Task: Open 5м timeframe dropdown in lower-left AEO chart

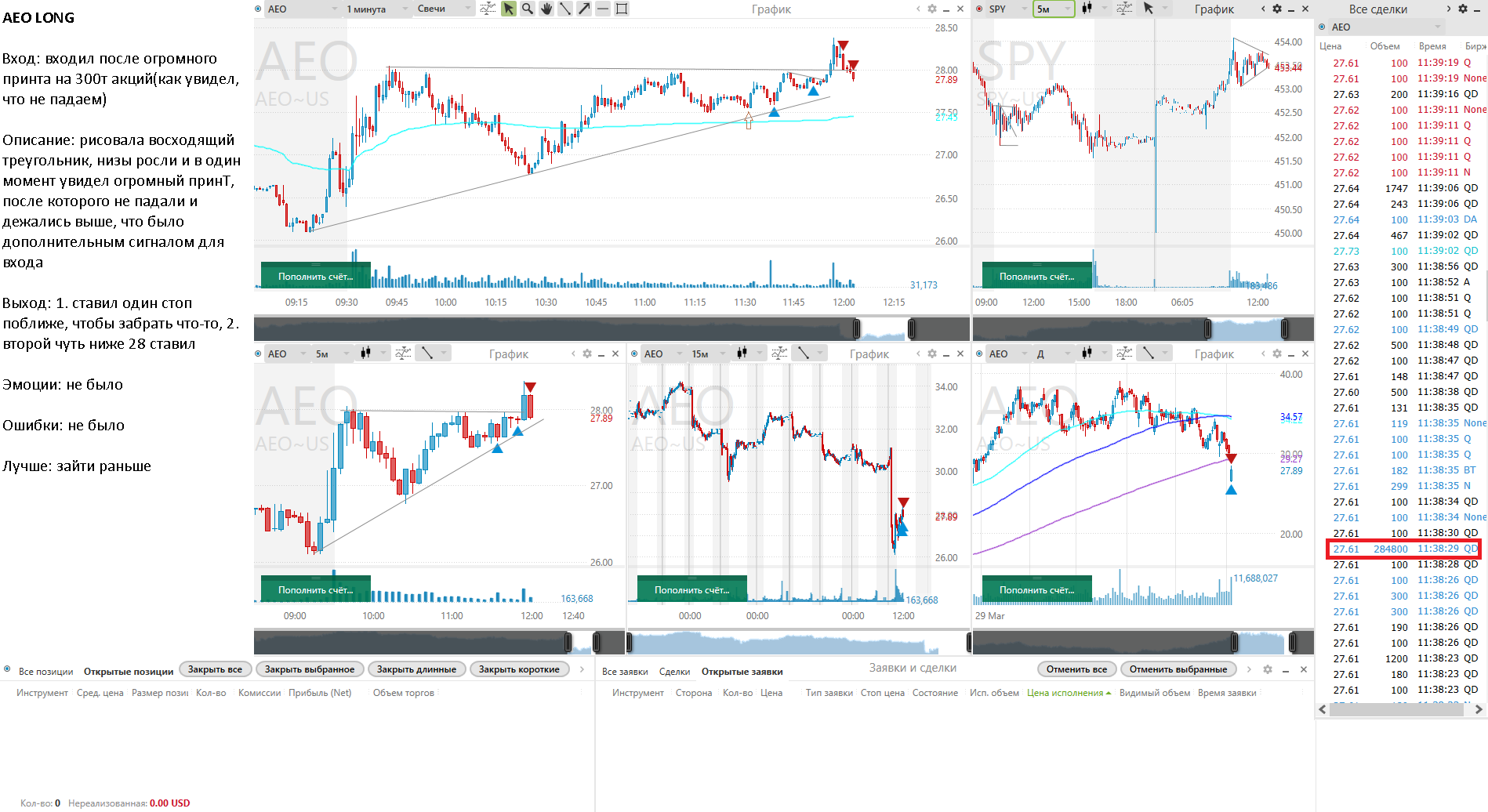Action: (332, 353)
